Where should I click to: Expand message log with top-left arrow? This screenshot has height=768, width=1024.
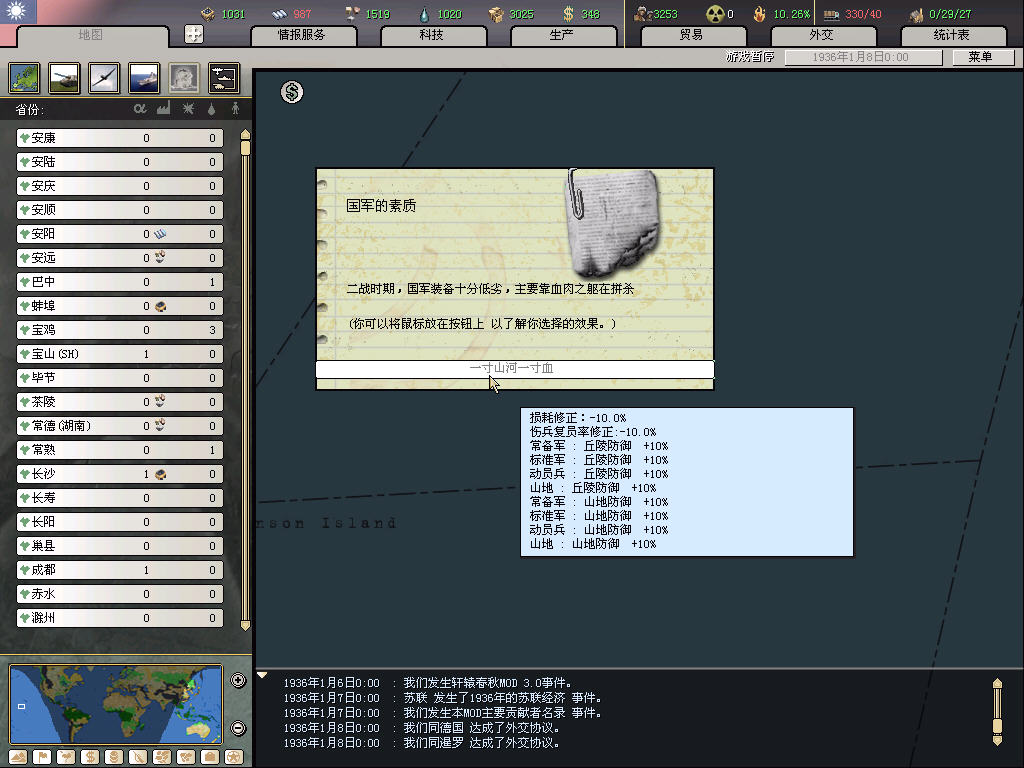[x=263, y=675]
